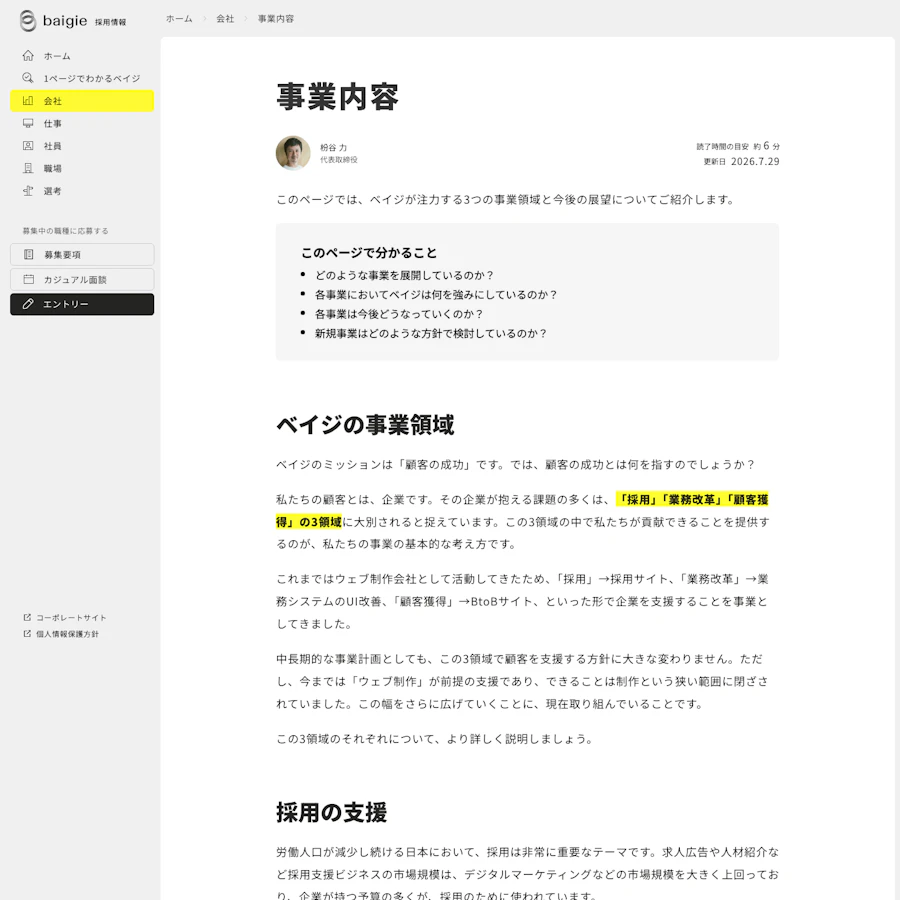Click the black エントリー button

coord(82,304)
